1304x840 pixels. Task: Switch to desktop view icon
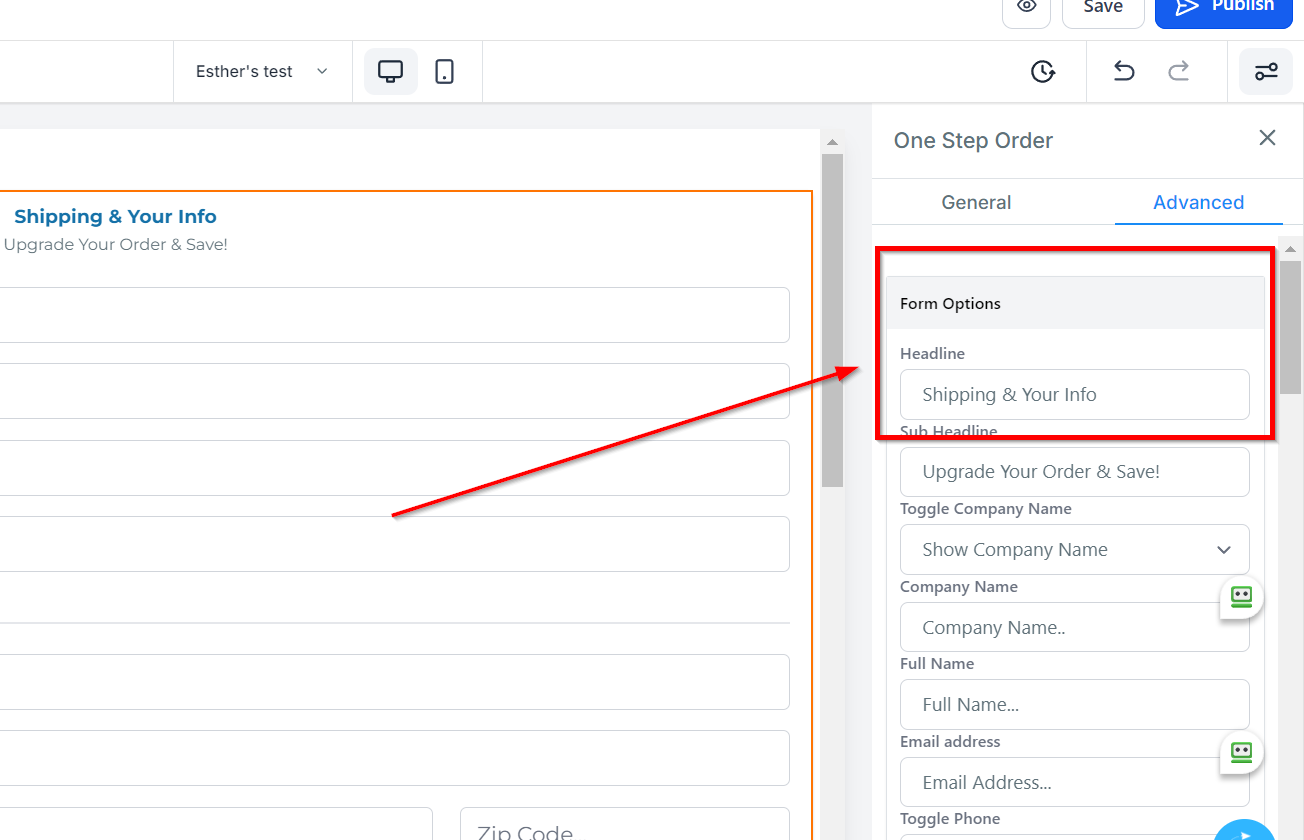tap(390, 71)
